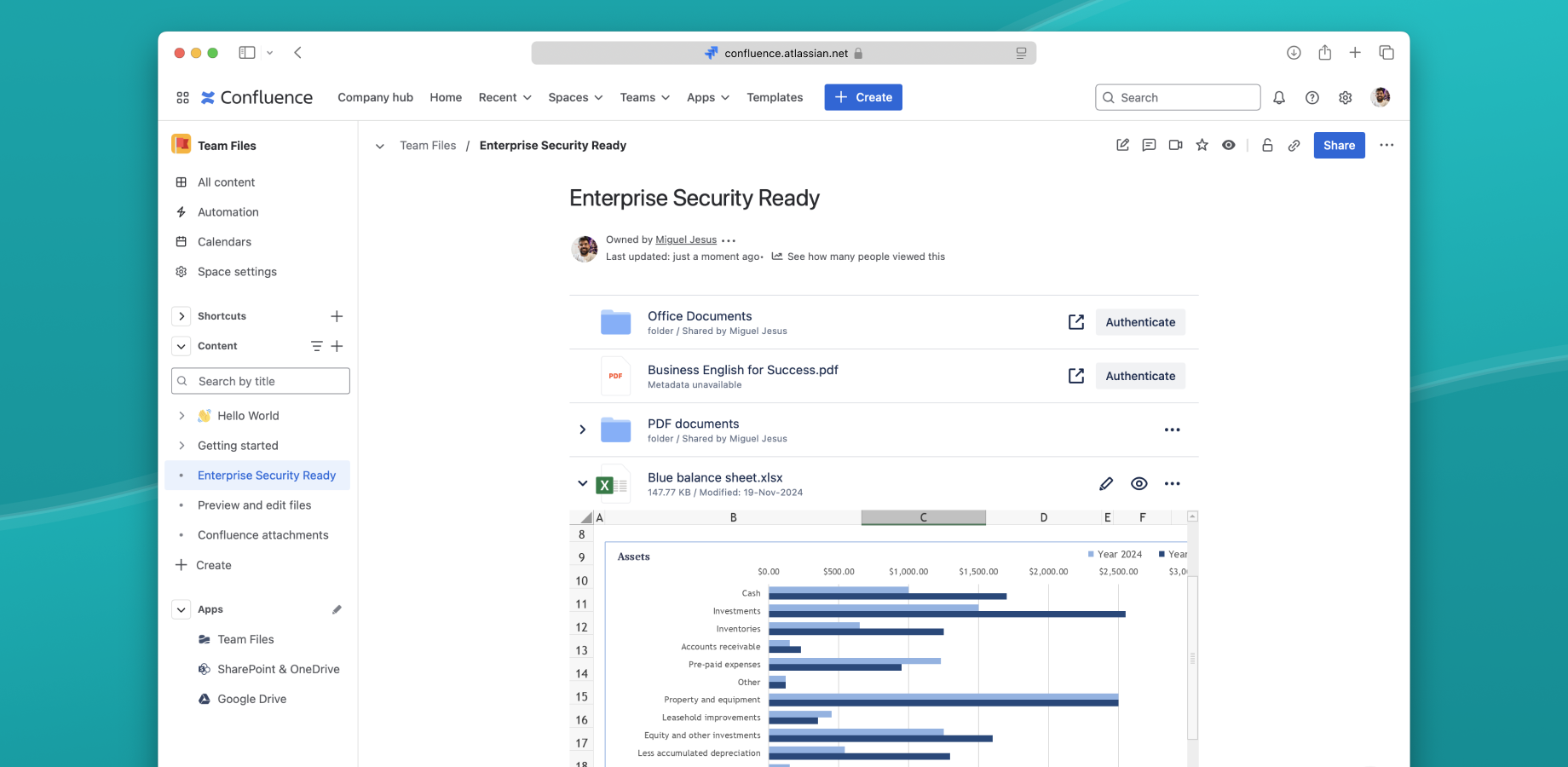Click the edit page pencil icon

point(1122,145)
